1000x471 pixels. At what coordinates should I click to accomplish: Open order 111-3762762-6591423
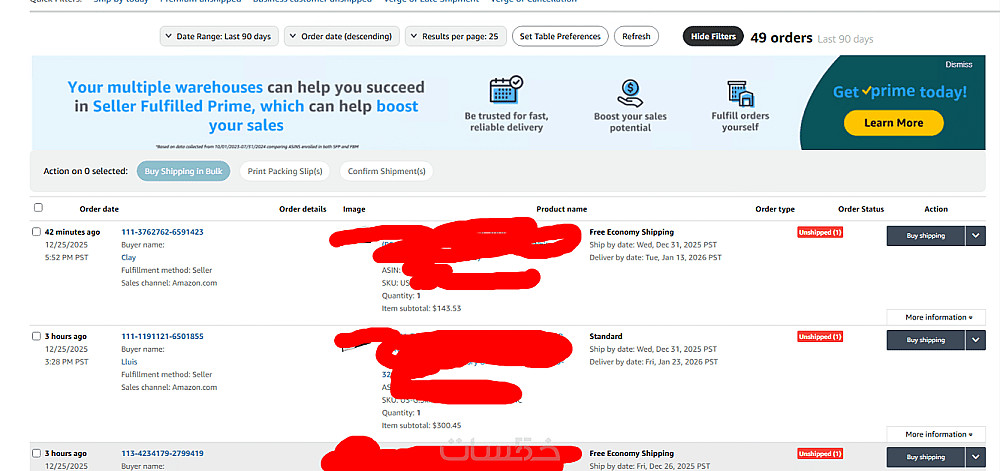(163, 232)
